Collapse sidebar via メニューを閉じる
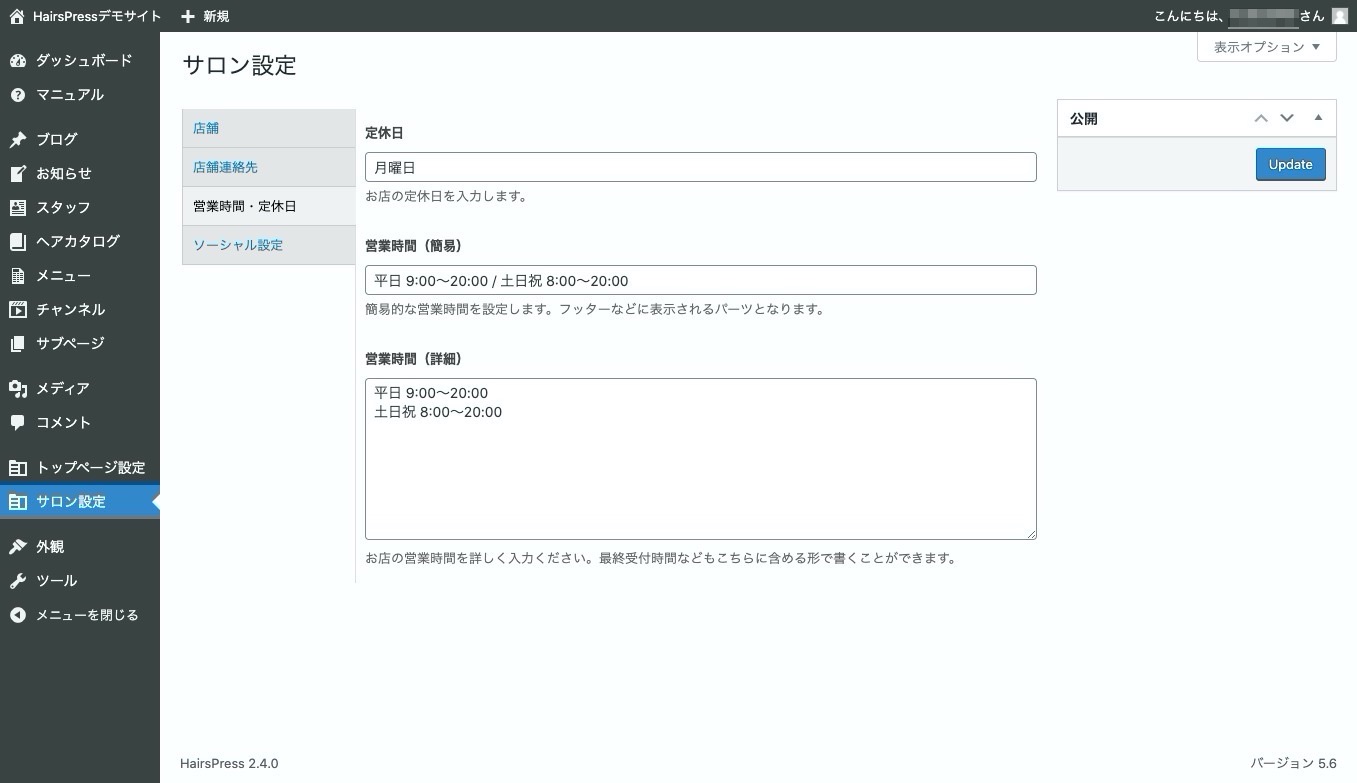Viewport: 1357px width, 783px height. coord(86,615)
